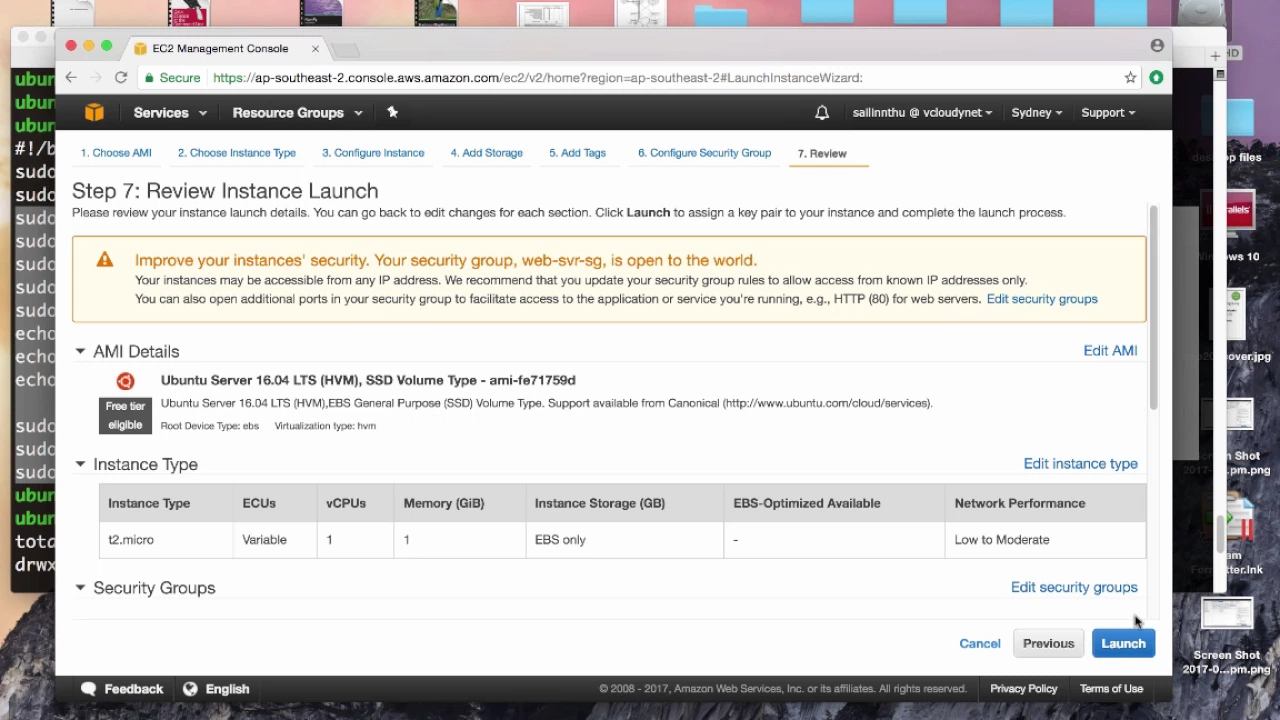
Task: Click the blue Launch button
Action: pos(1123,644)
